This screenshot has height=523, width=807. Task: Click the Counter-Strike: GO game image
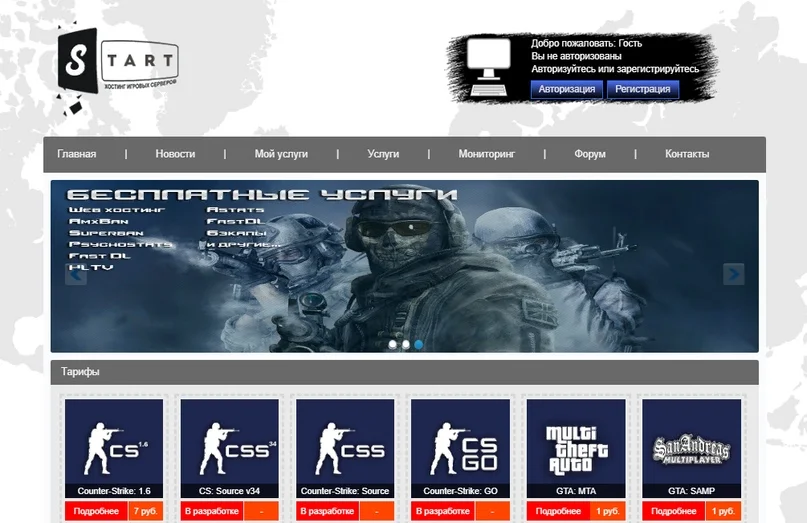460,442
